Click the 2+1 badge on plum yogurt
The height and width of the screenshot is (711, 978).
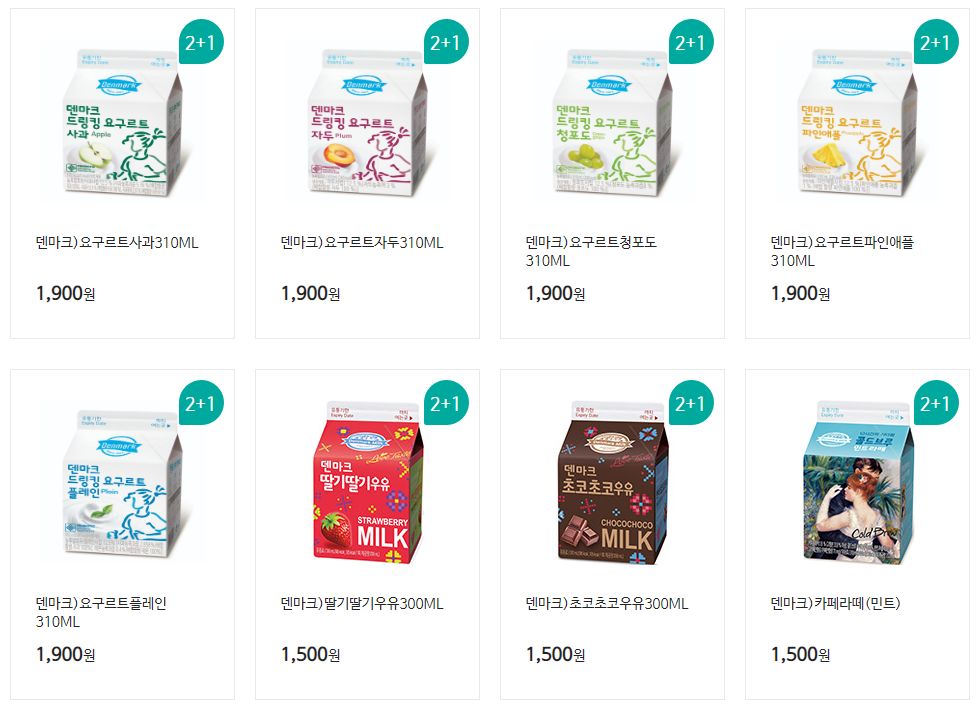pyautogui.click(x=446, y=42)
